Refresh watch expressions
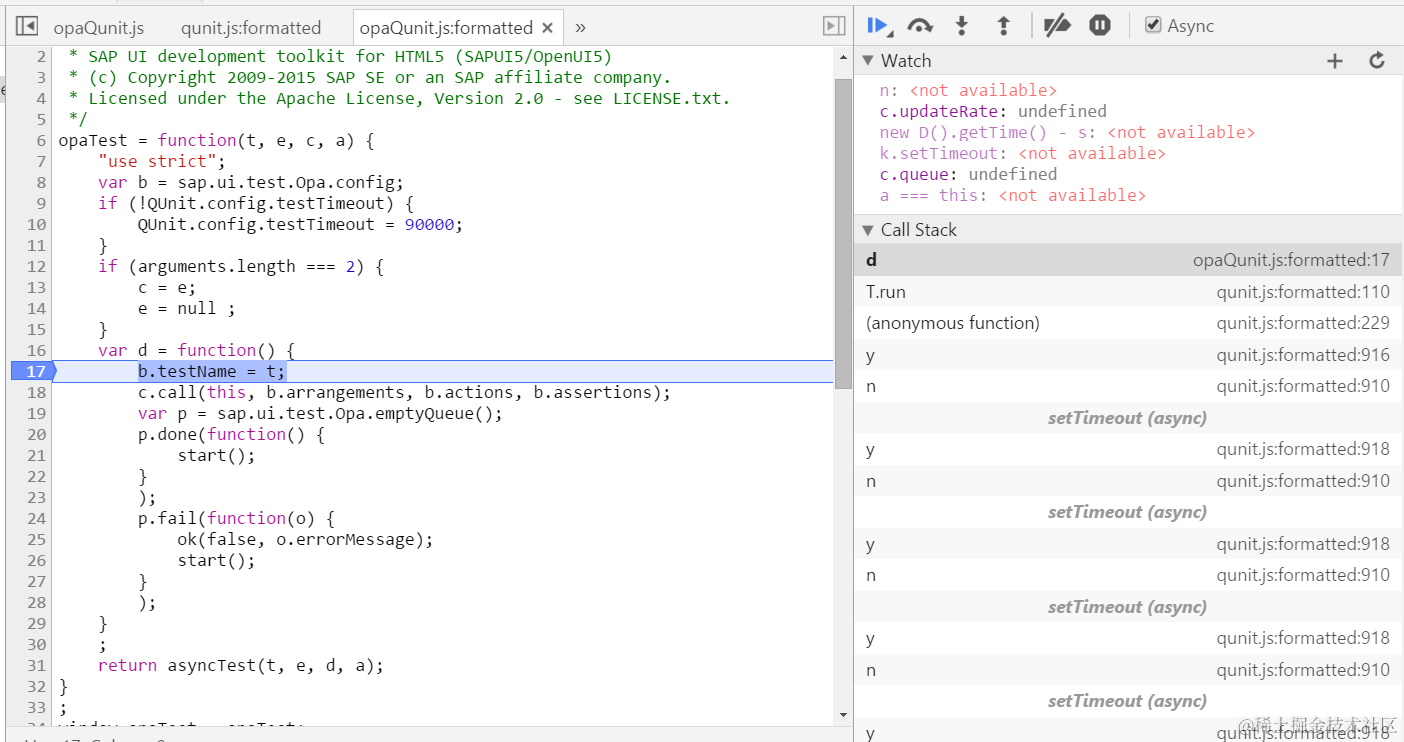 tap(1377, 61)
